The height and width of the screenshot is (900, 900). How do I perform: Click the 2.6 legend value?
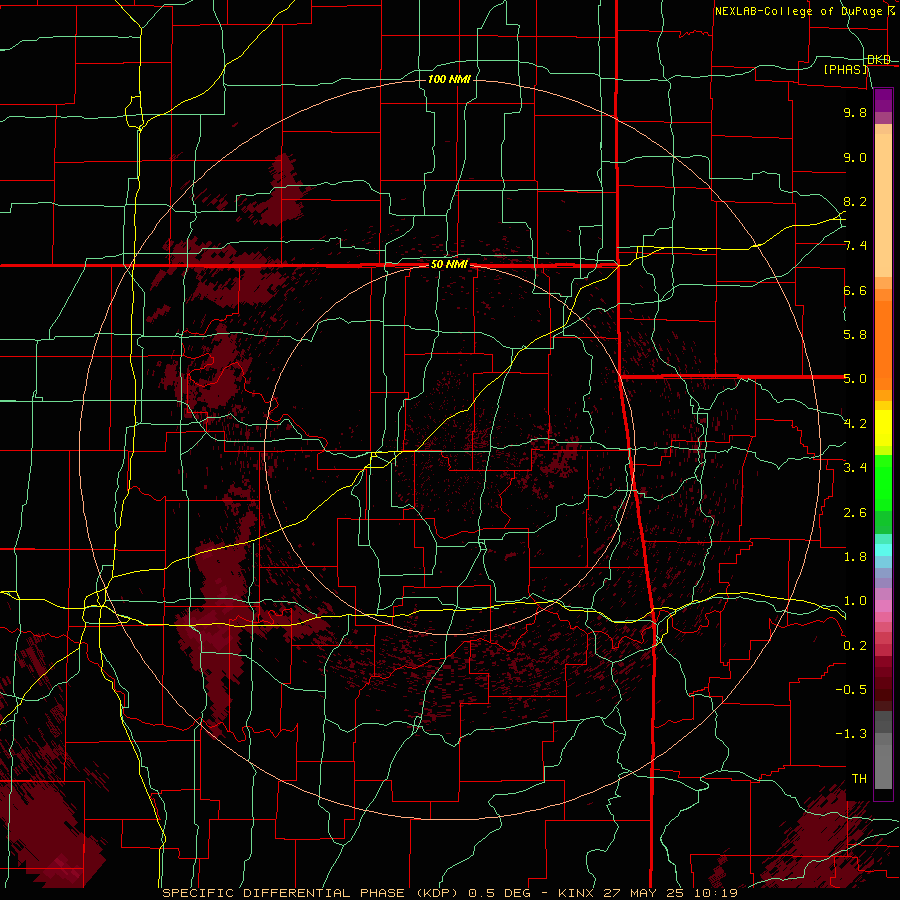pos(855,513)
